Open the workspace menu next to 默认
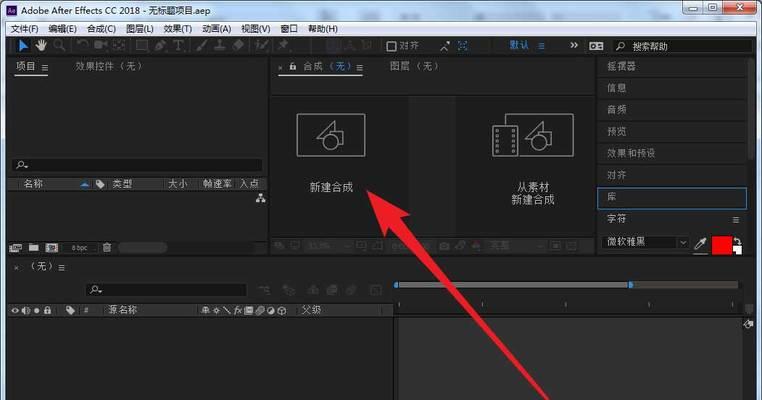Viewport: 762px width, 400px height. click(x=541, y=46)
